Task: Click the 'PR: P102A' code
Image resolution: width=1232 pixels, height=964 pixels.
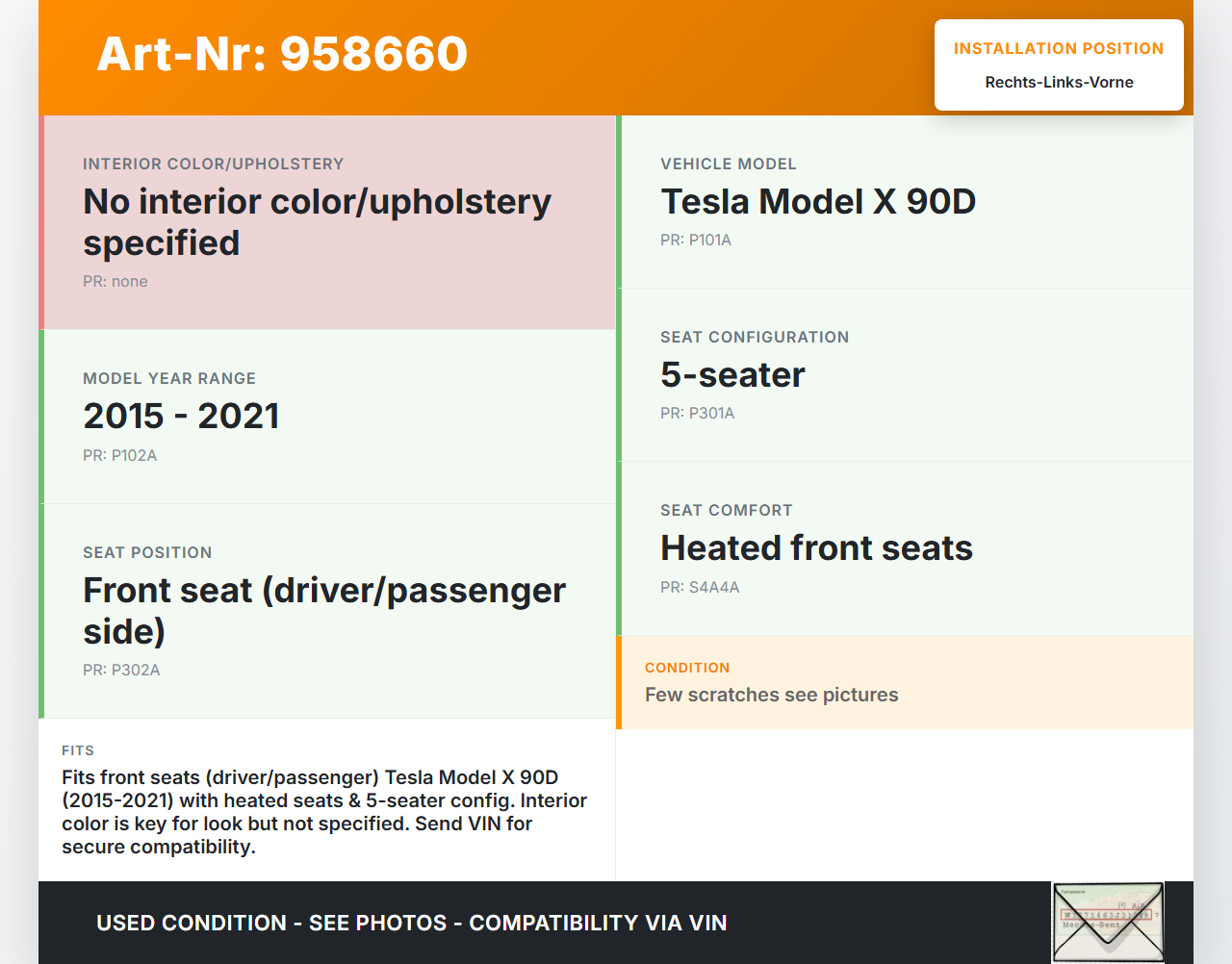Action: point(119,455)
